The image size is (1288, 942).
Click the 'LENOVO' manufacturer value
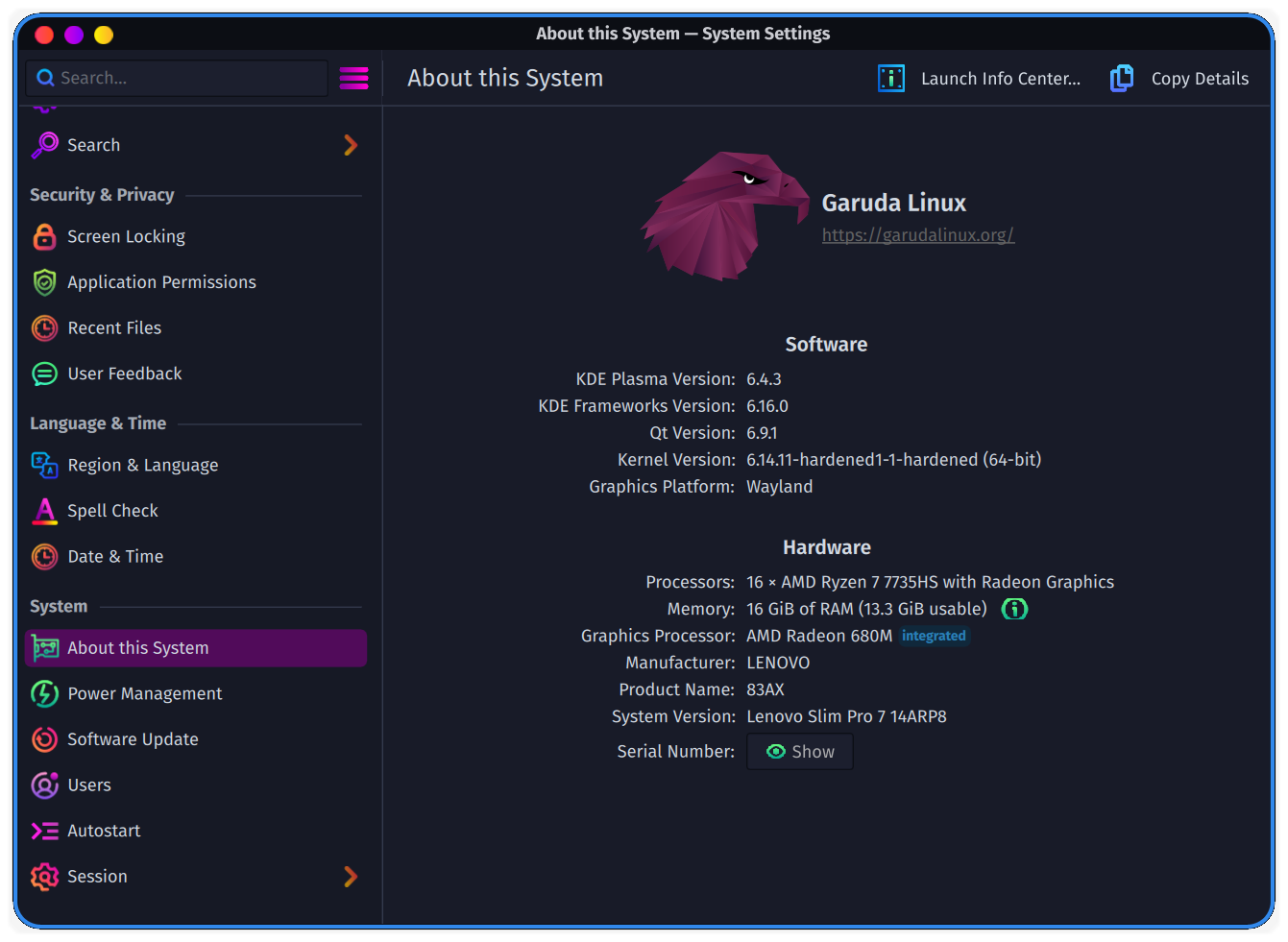coord(778,663)
